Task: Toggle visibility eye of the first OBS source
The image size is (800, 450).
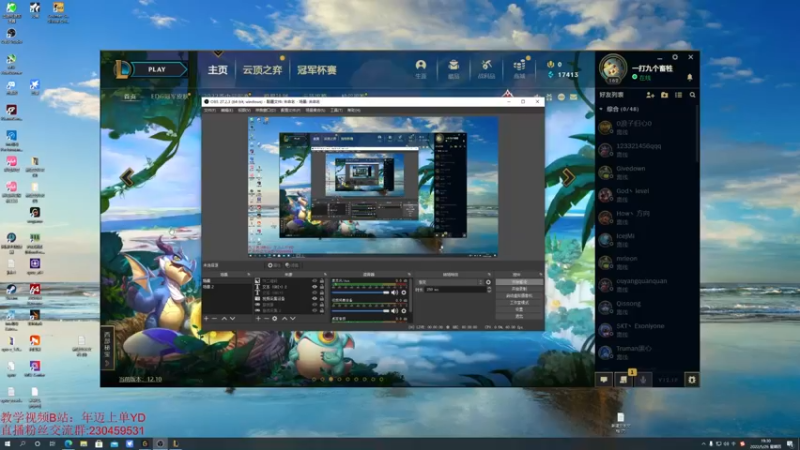Action: coord(314,281)
